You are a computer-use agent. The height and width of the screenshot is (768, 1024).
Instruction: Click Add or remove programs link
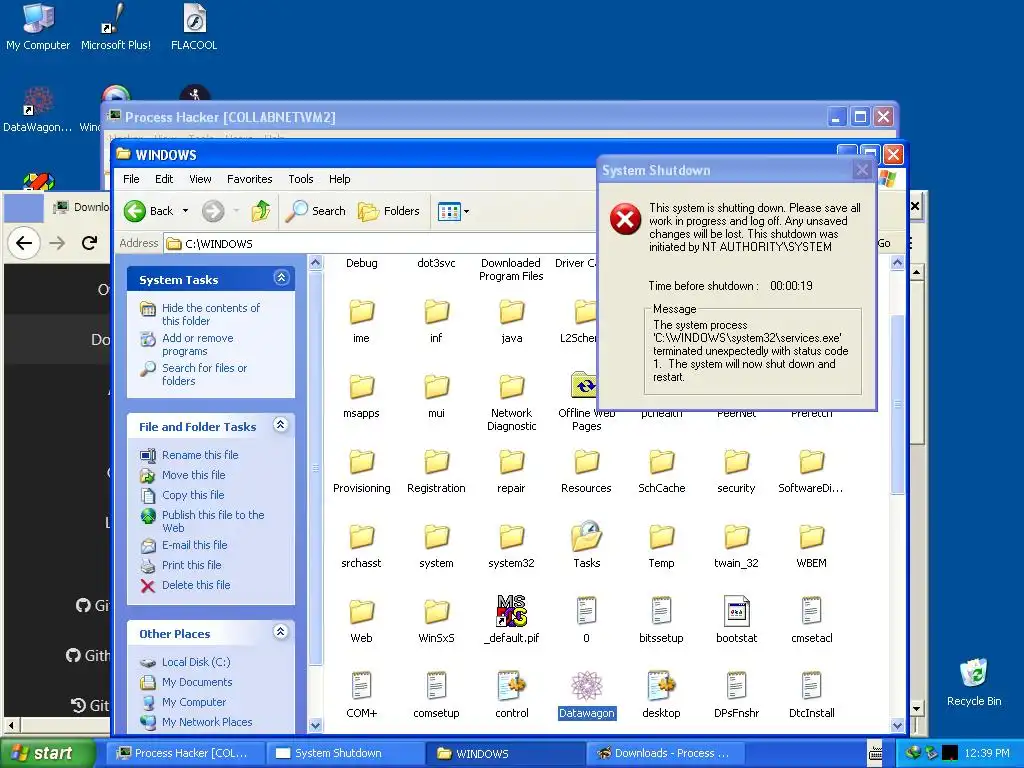[x=197, y=344]
